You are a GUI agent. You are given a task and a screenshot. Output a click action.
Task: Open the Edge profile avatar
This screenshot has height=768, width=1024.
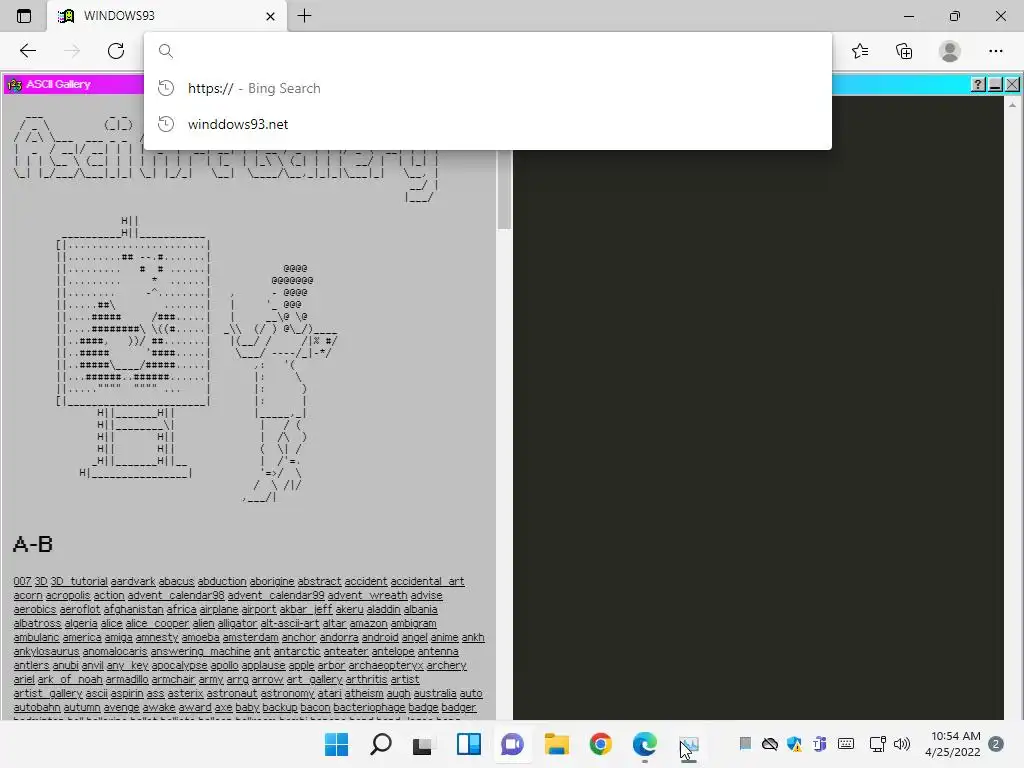point(950,51)
